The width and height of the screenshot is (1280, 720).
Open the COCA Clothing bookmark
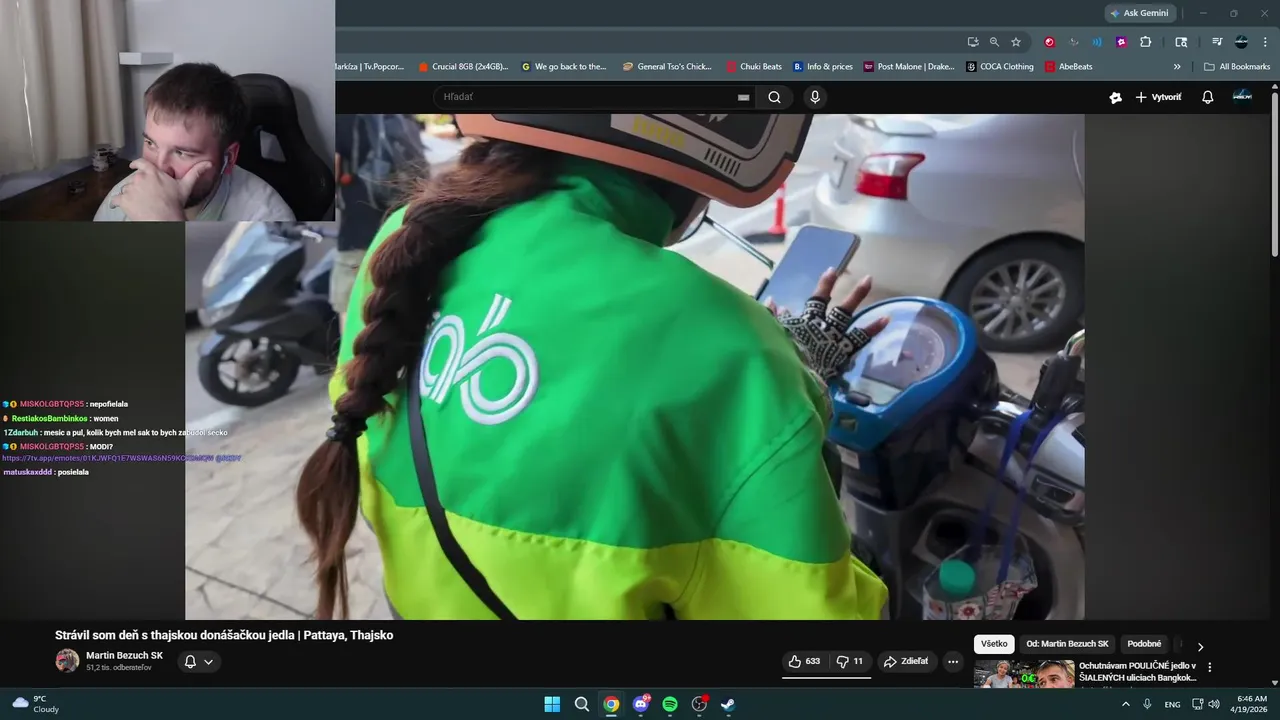click(x=1000, y=67)
